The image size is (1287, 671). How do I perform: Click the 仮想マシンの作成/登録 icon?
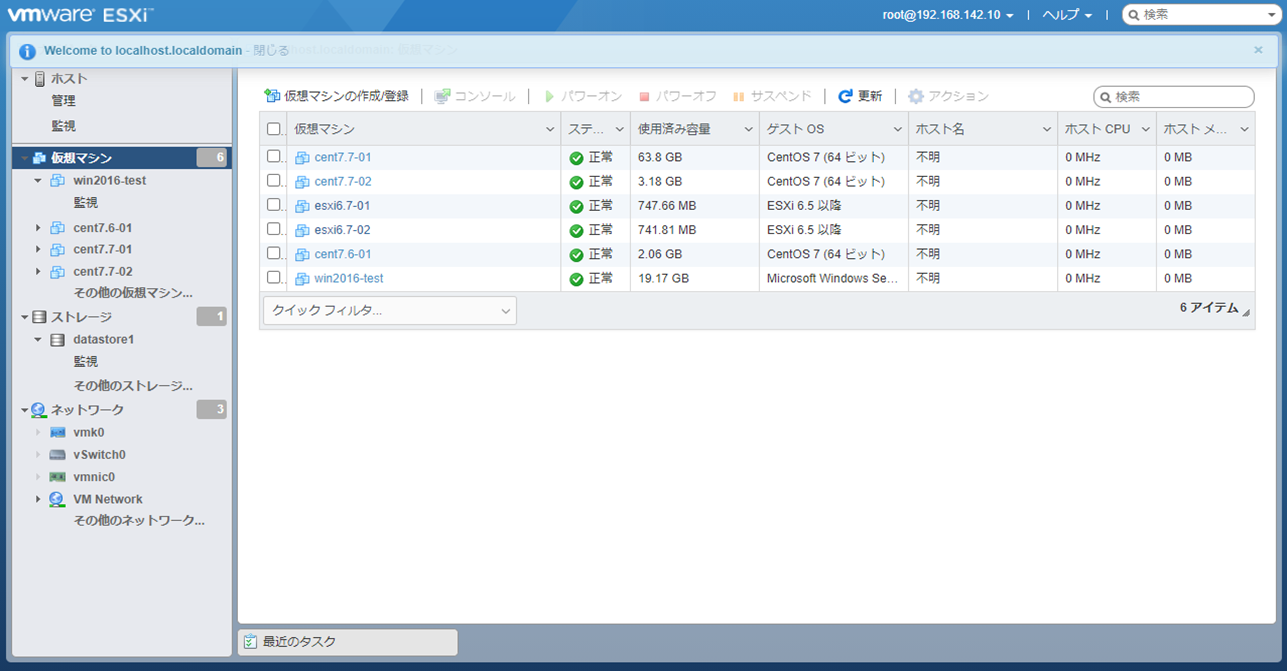tap(272, 96)
